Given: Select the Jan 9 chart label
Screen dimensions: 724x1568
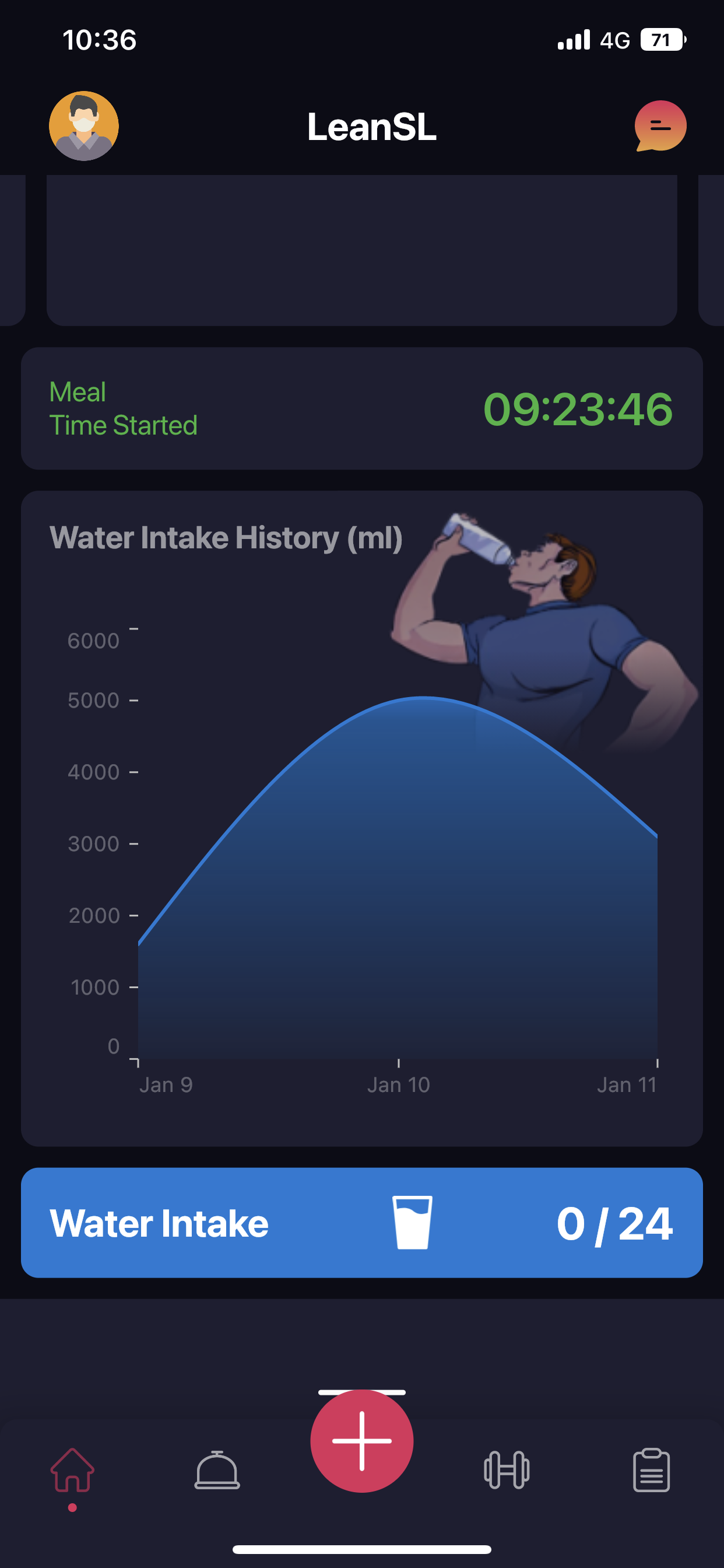Looking at the screenshot, I should [x=166, y=1084].
